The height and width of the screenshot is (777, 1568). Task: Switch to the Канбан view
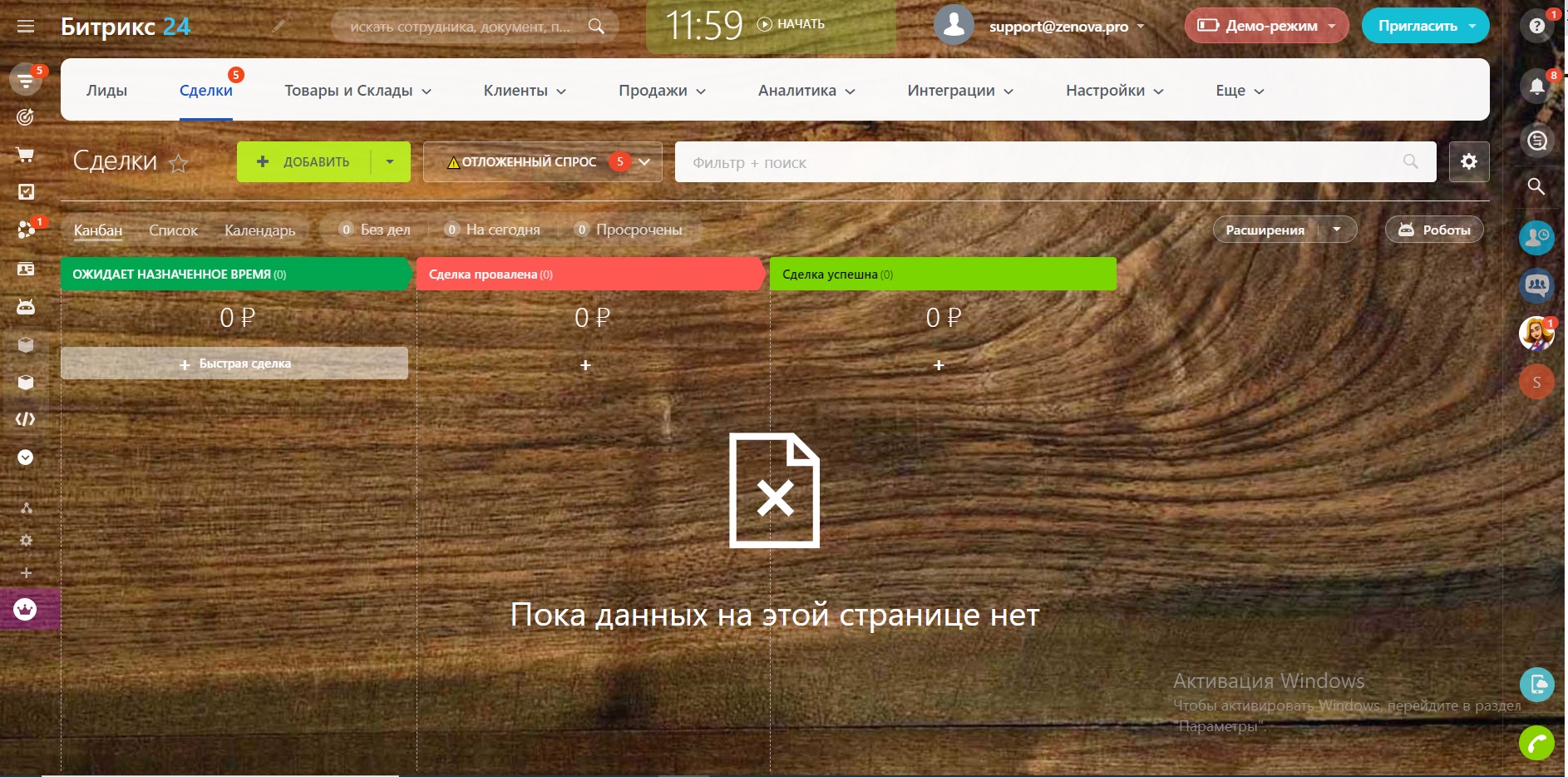98,230
